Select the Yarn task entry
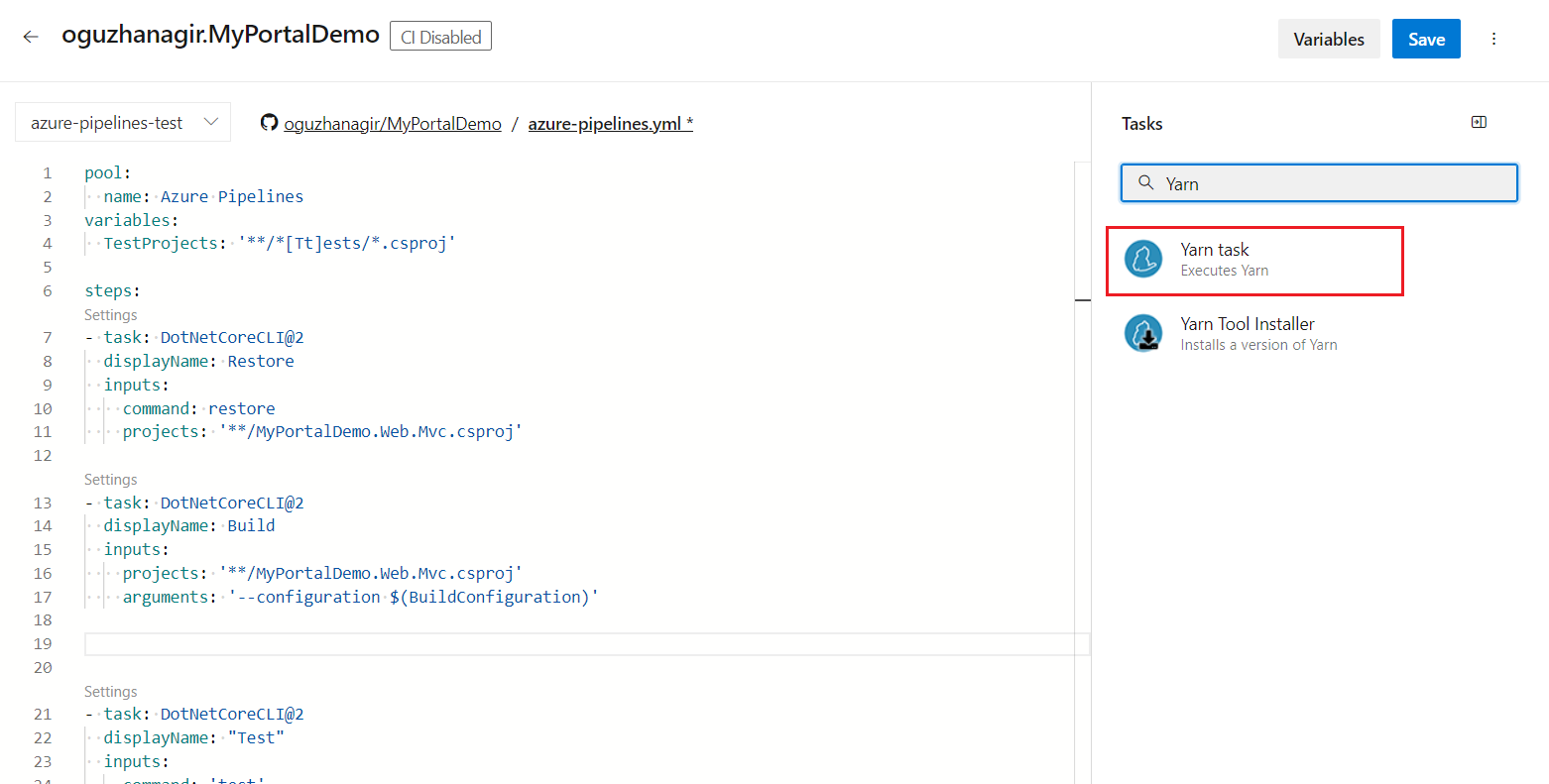This screenshot has height=784, width=1549. point(1254,261)
